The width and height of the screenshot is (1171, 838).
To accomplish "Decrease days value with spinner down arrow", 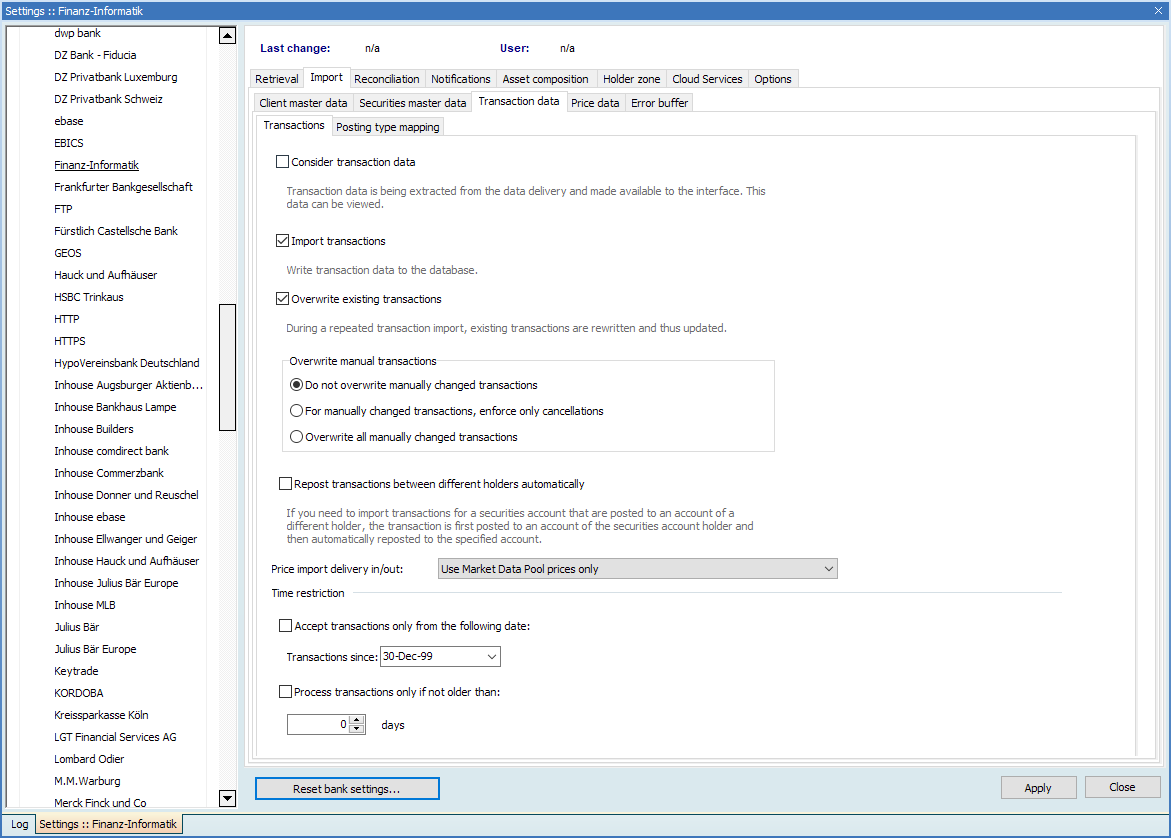I will 357,729.
